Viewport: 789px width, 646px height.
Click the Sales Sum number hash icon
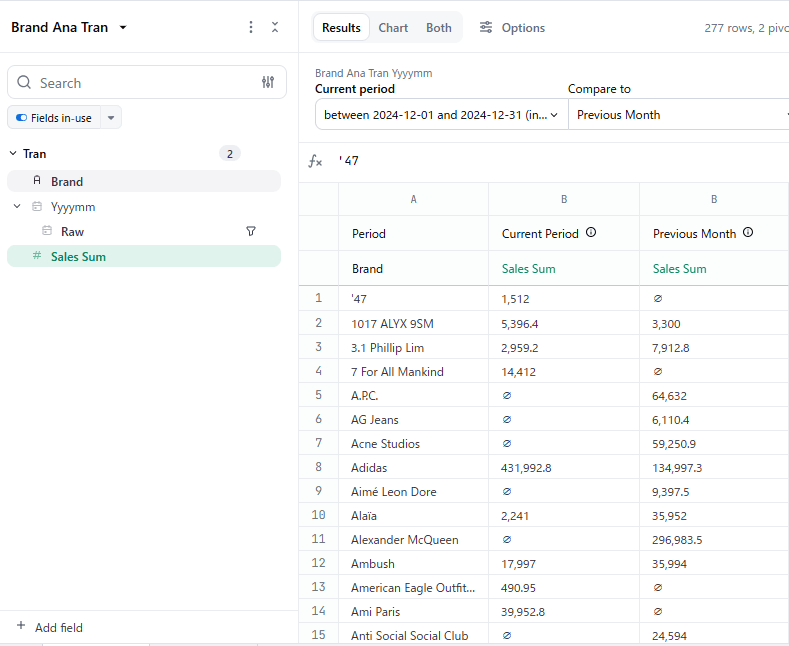[x=37, y=256]
